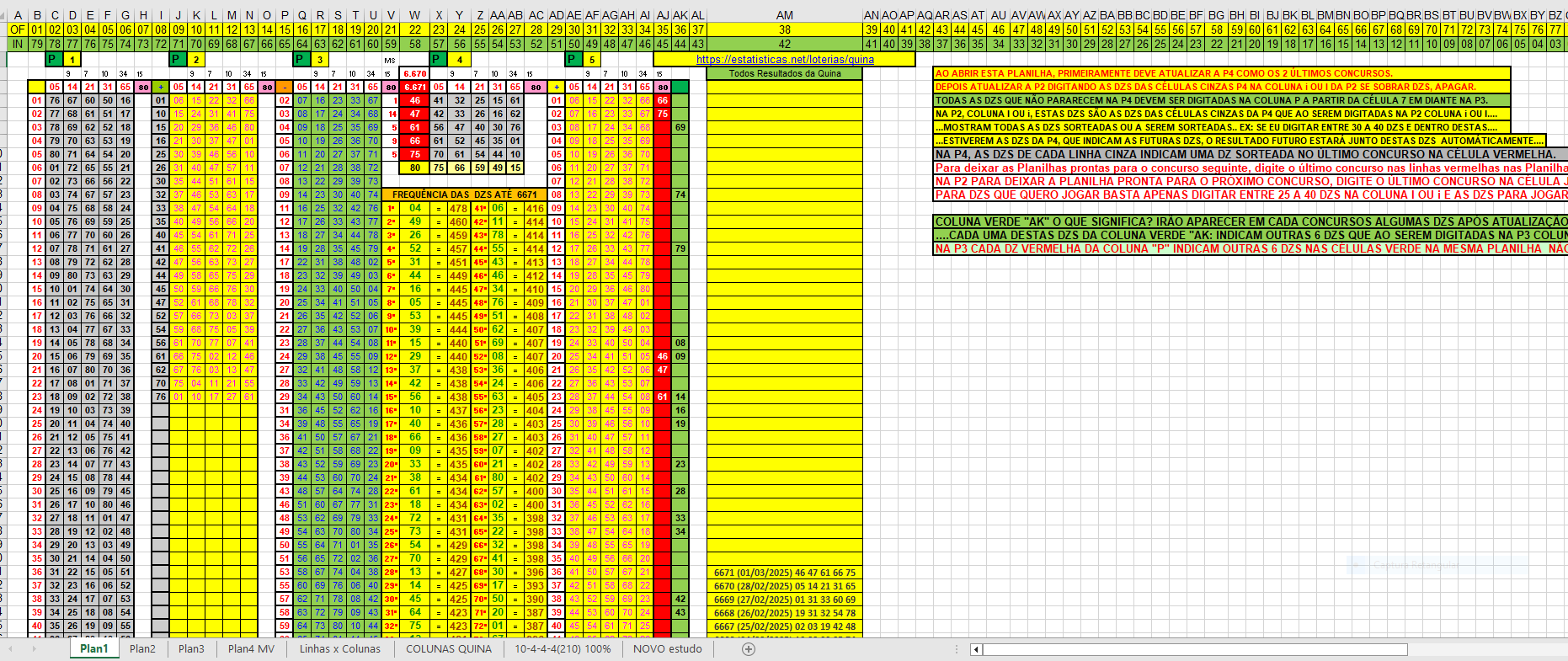Image resolution: width=1568 pixels, height=661 pixels.
Task: Select result row '6670 (28/02/2025) 05 14 21 31 65'
Action: (x=784, y=586)
